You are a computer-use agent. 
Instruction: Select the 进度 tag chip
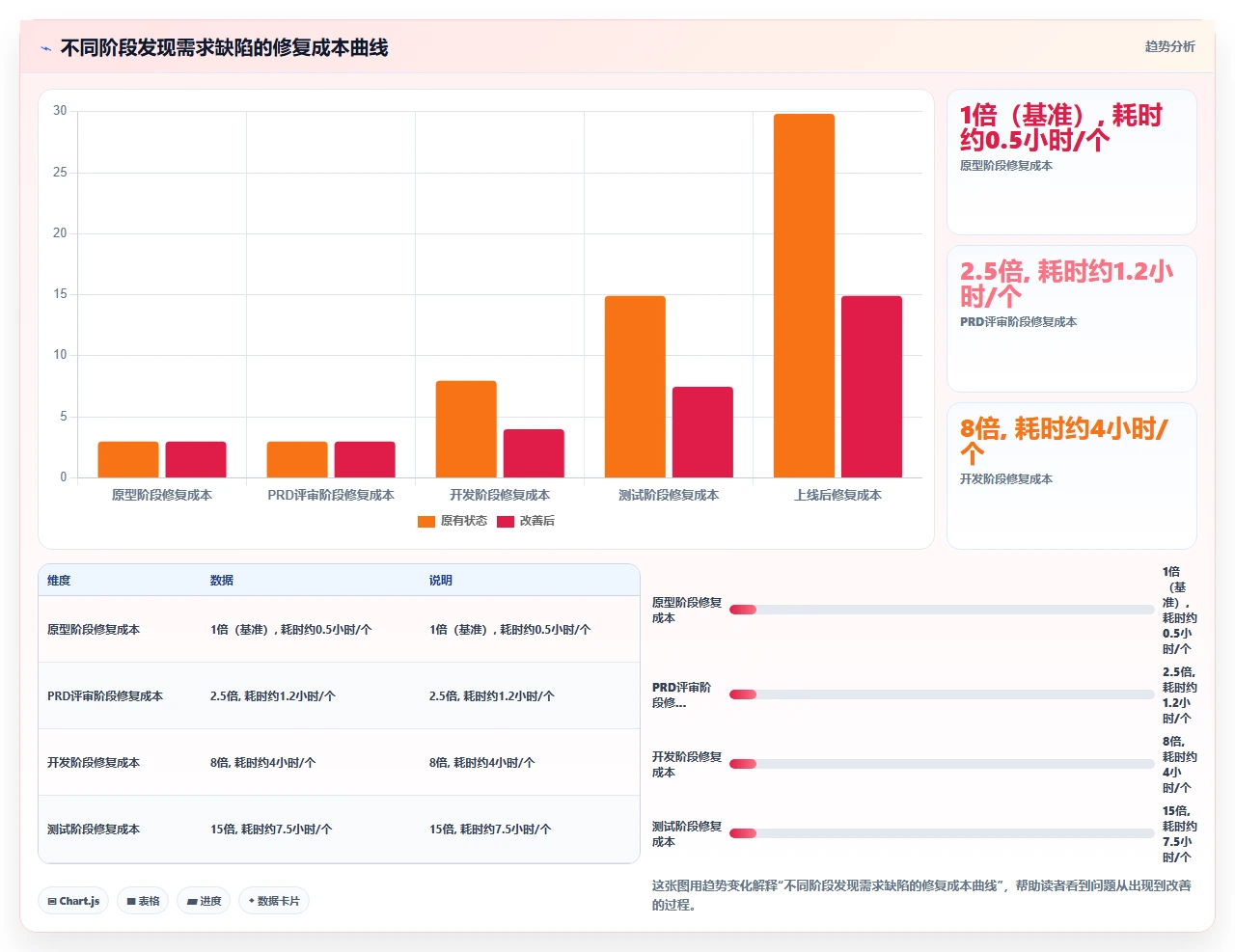pyautogui.click(x=204, y=901)
